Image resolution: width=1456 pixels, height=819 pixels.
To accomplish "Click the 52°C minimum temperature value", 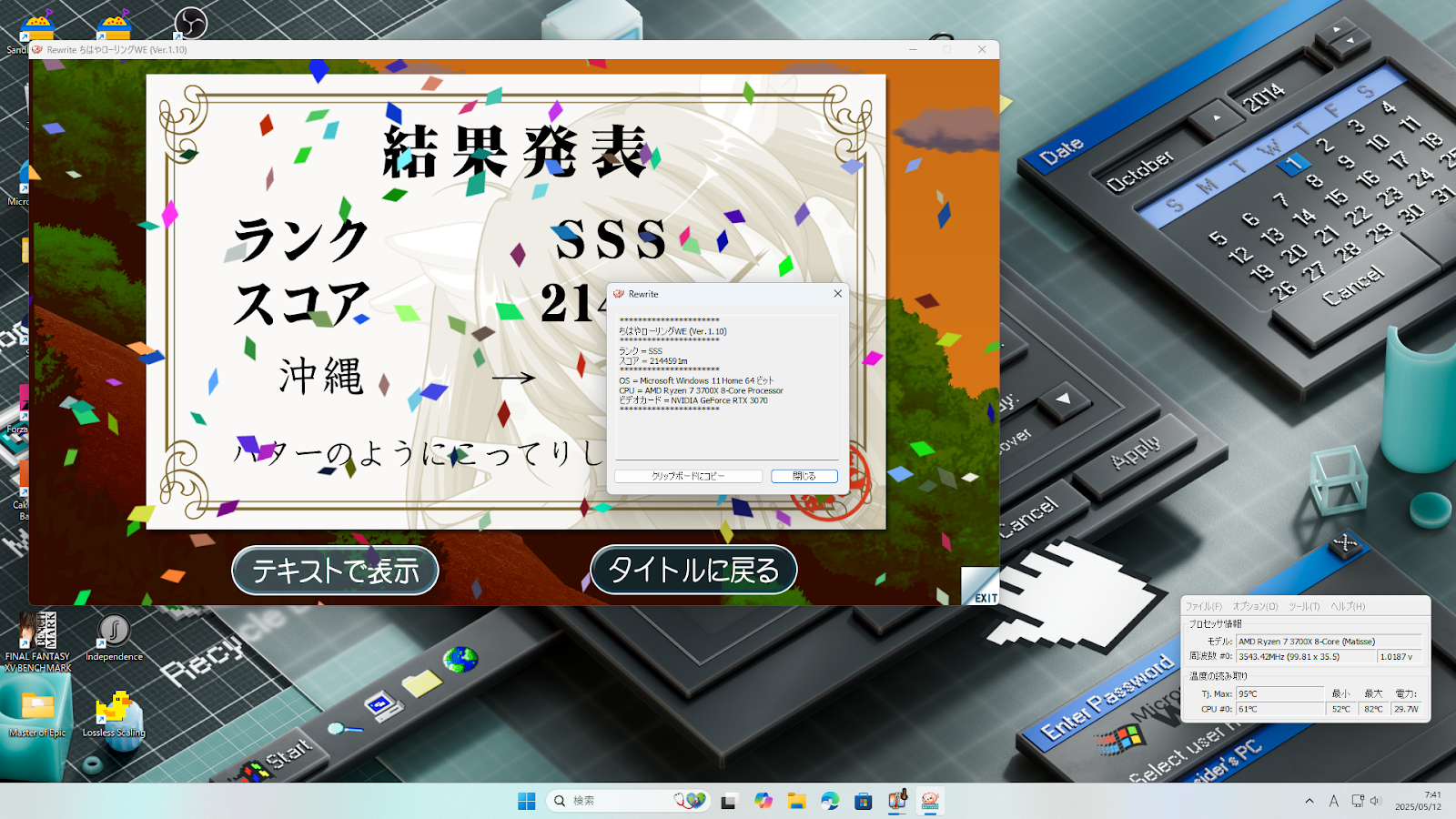I will click(x=1341, y=709).
